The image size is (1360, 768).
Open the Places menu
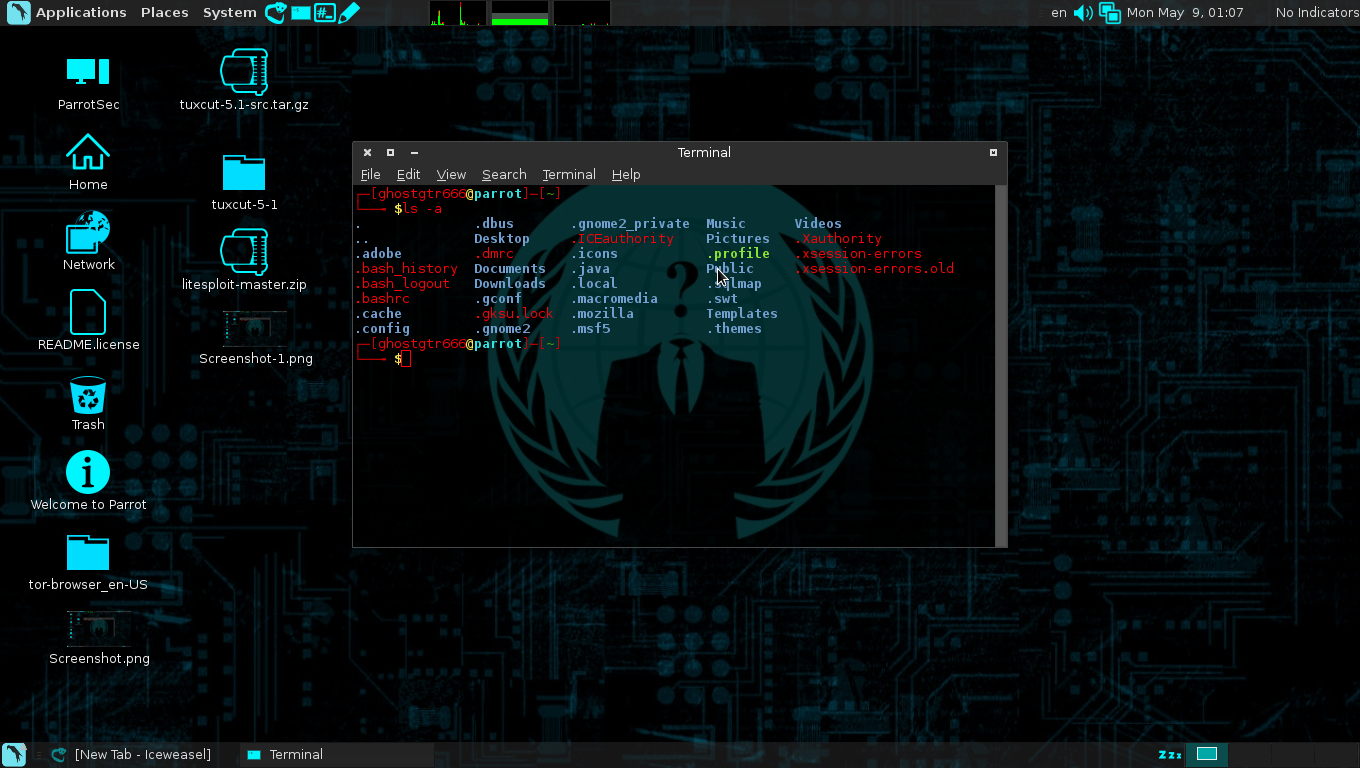(165, 13)
